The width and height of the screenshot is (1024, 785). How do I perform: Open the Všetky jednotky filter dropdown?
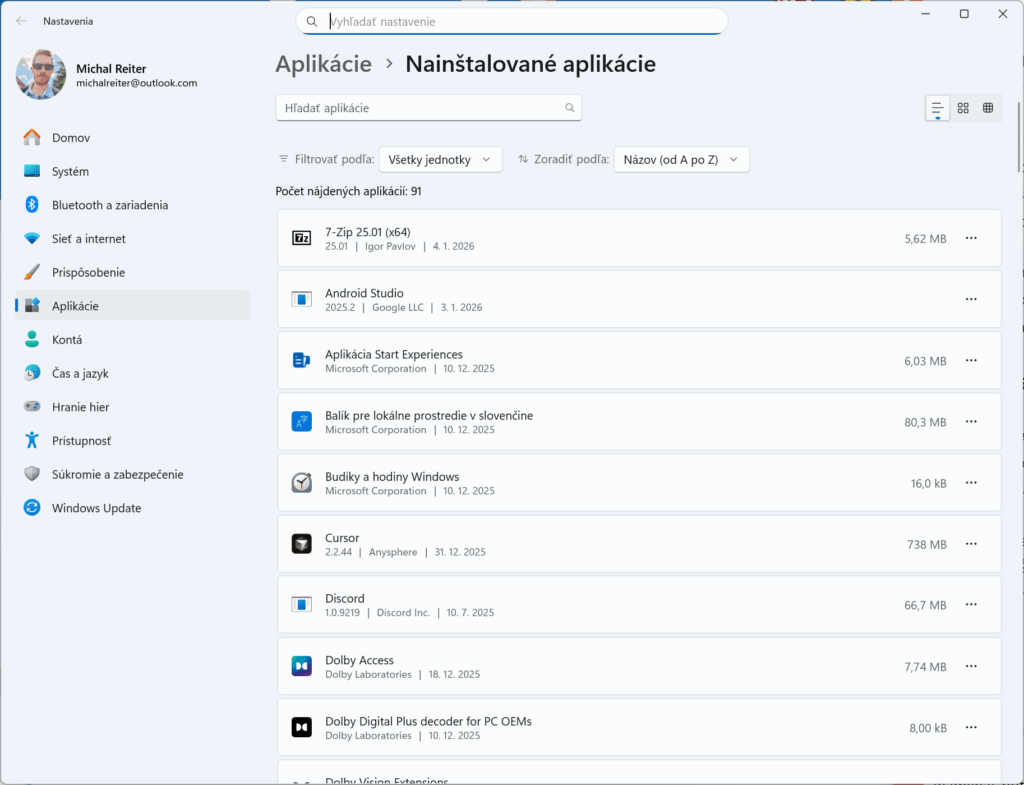click(x=440, y=158)
